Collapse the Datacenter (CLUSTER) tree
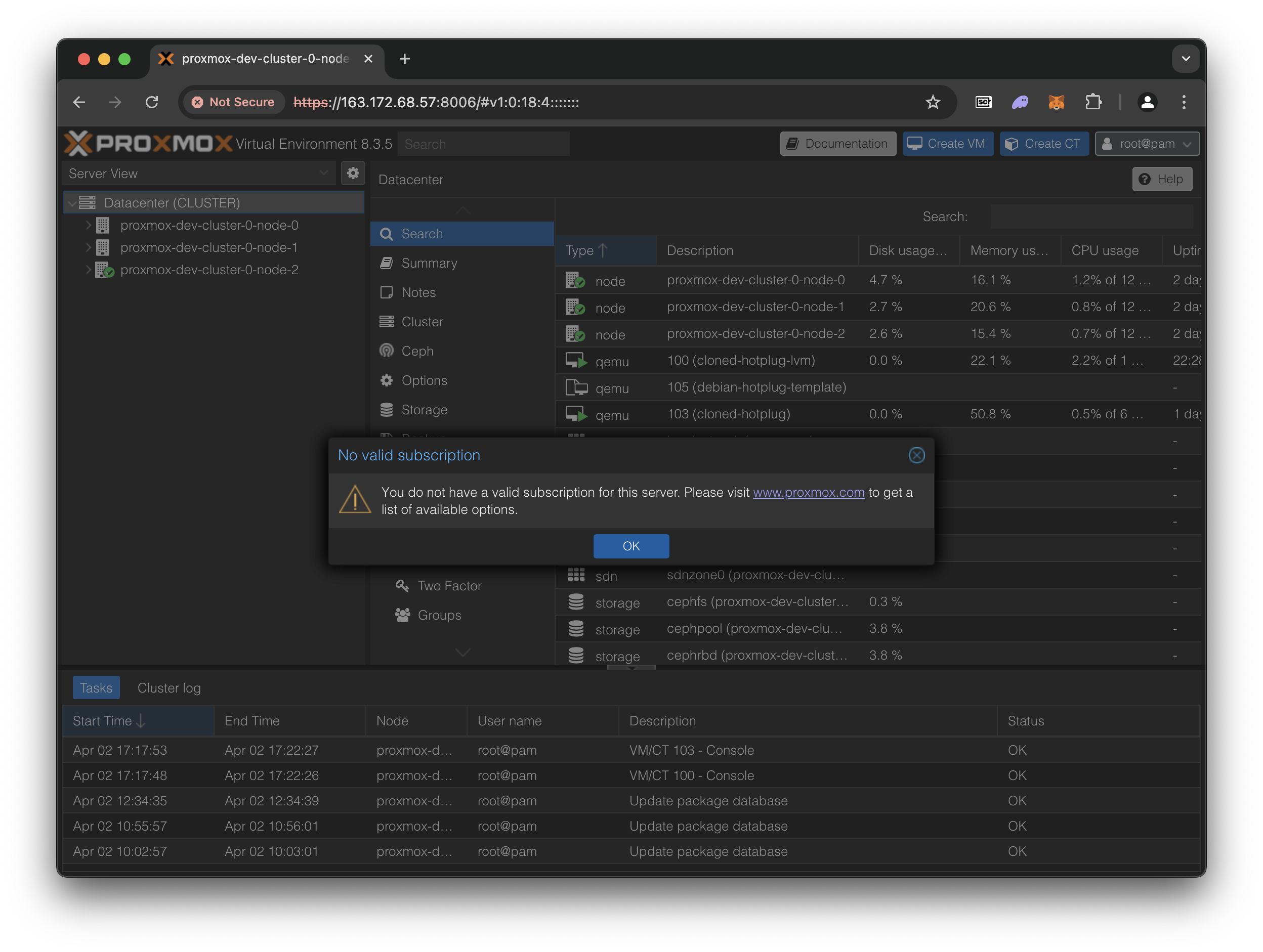 (72, 203)
